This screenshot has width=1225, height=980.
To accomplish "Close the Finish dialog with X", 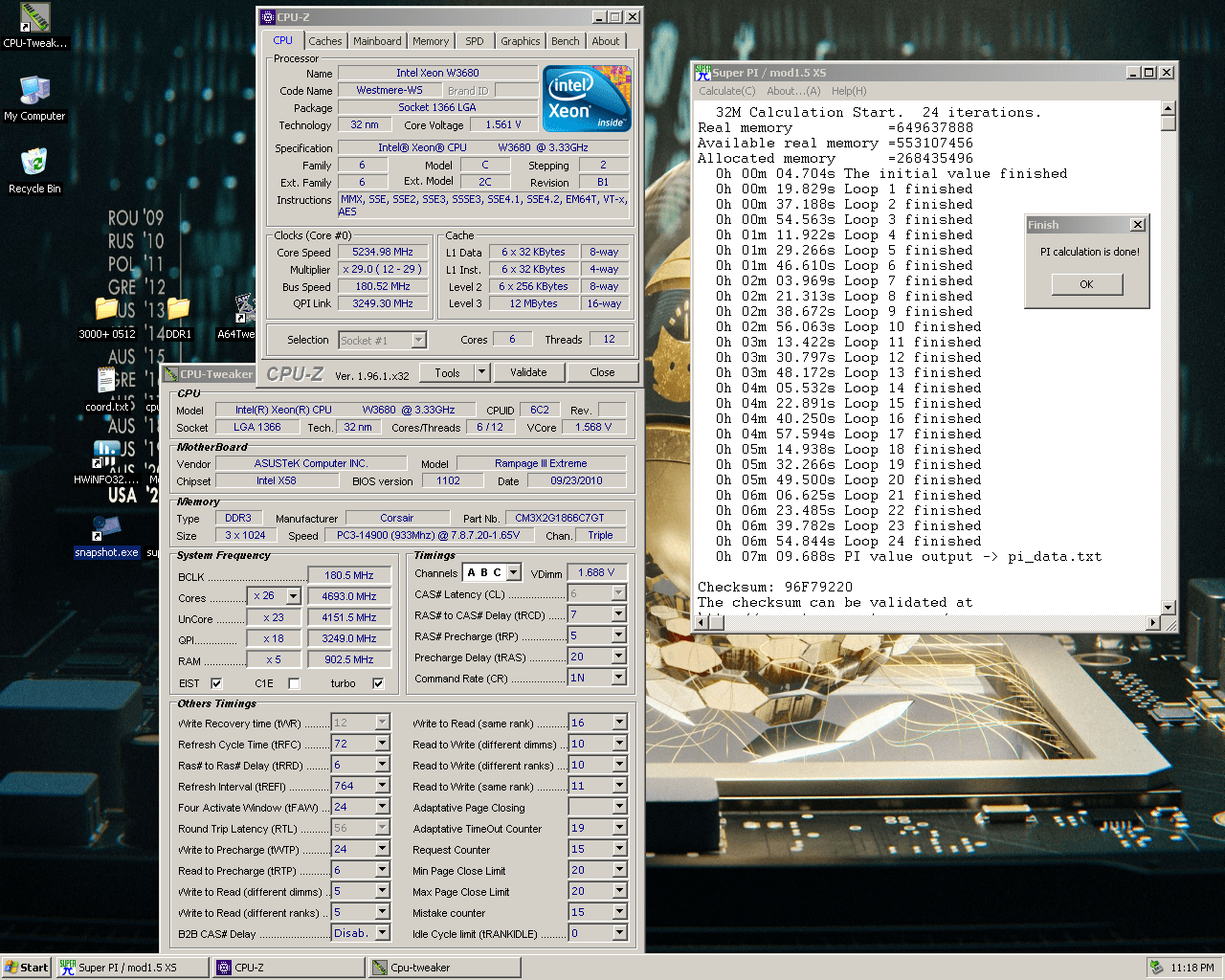I will coord(1137,225).
